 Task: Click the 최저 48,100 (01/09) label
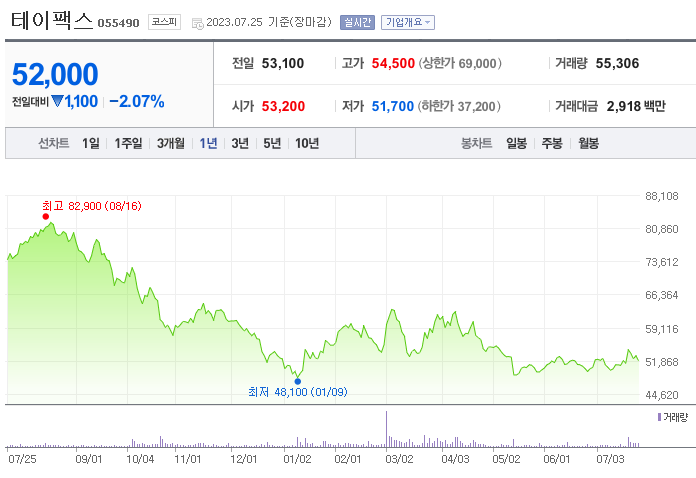pyautogui.click(x=298, y=392)
